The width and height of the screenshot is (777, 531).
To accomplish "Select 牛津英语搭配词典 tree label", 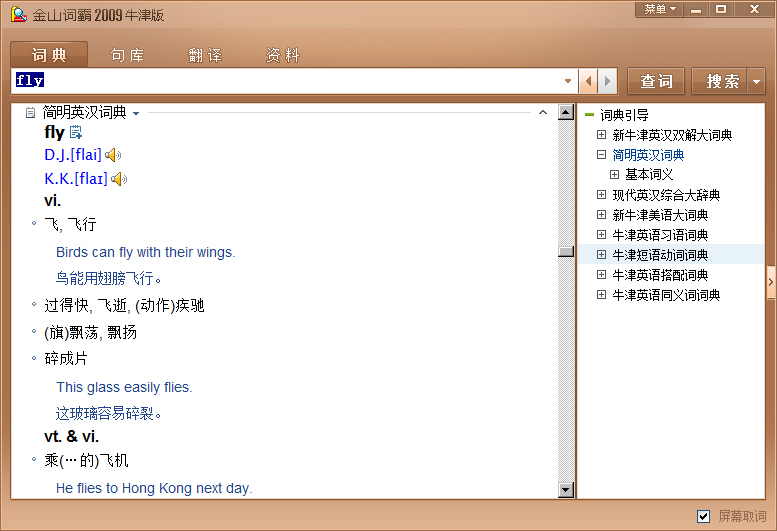I will tap(660, 275).
